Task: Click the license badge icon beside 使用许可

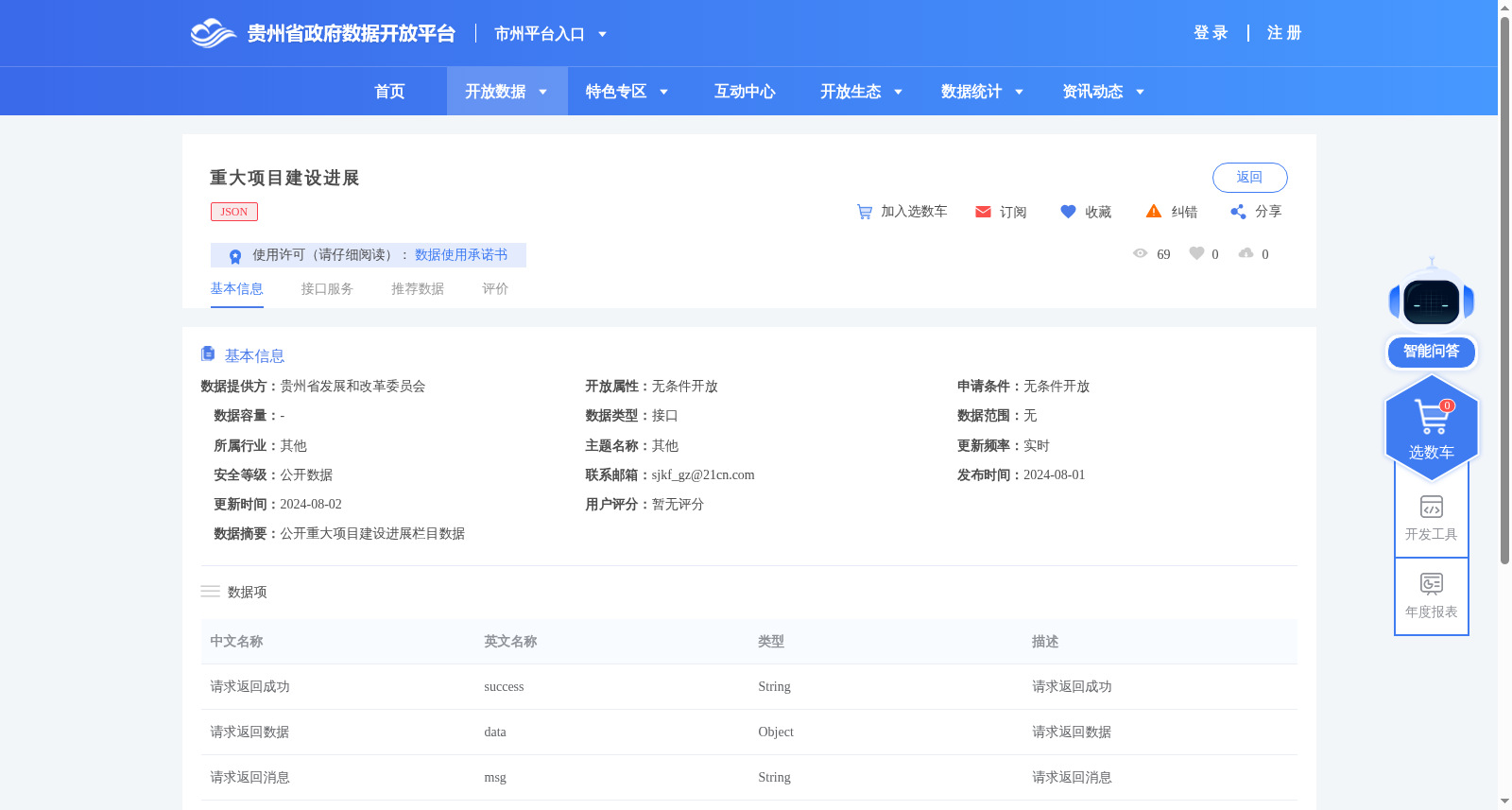Action: [x=235, y=256]
